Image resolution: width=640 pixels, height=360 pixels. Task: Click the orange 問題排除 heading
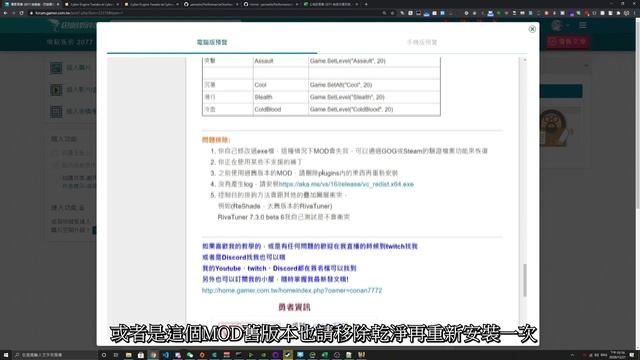pyautogui.click(x=216, y=140)
